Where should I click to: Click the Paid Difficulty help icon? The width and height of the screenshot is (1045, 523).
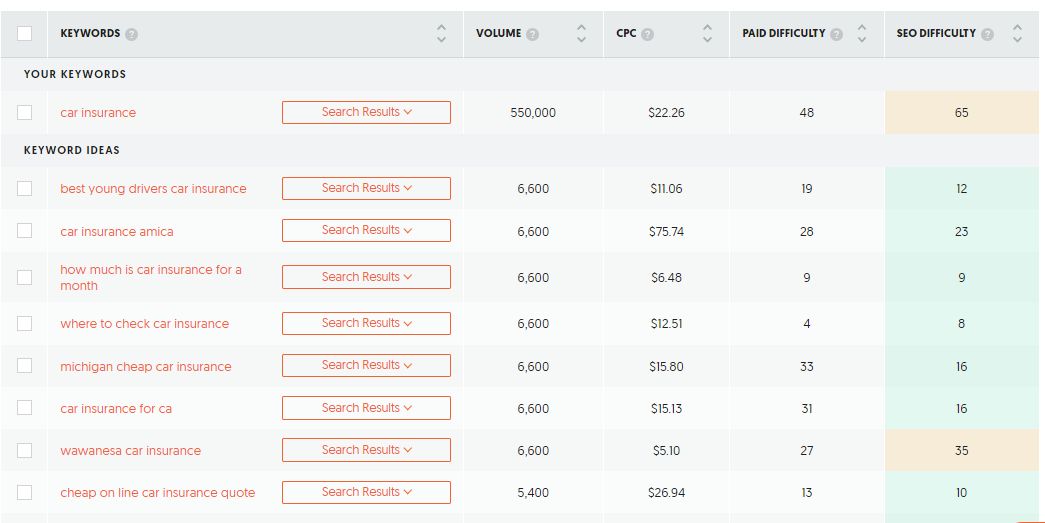[837, 34]
